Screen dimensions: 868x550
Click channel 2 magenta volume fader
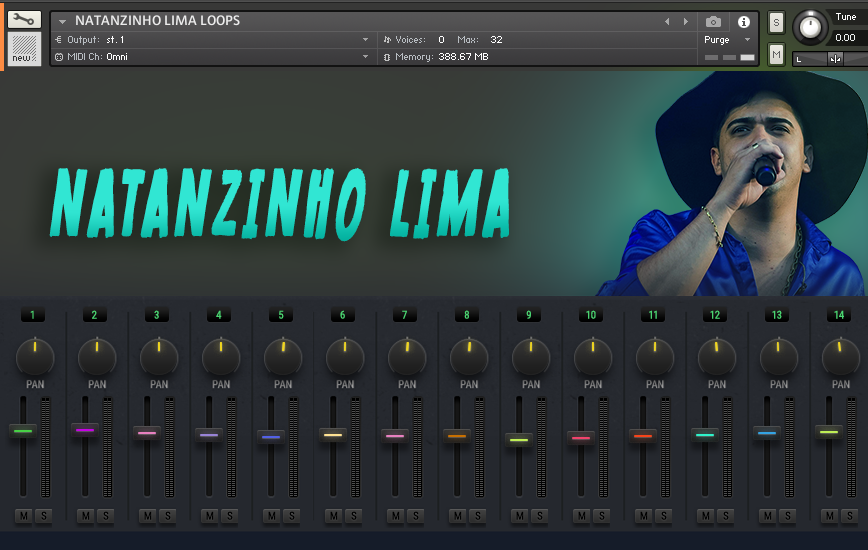tap(85, 430)
